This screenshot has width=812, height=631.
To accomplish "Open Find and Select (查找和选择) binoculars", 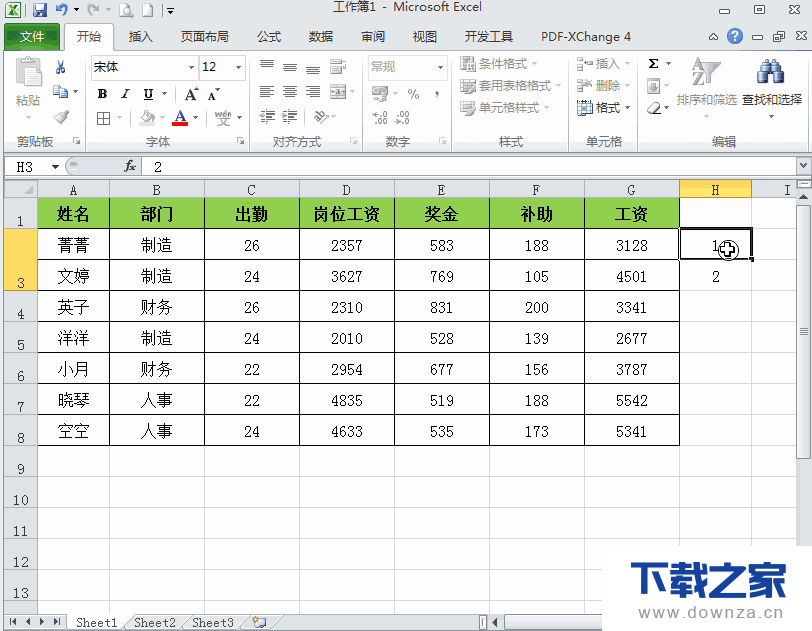I will 772,87.
